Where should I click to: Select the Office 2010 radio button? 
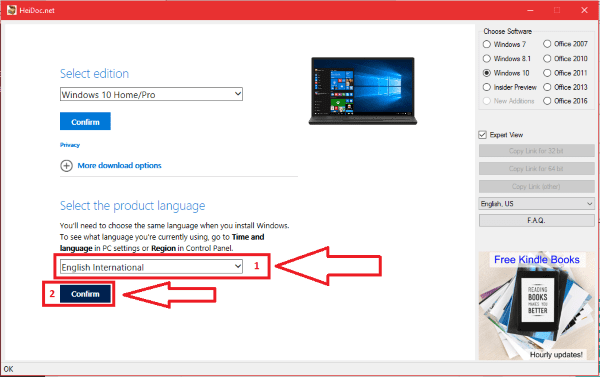pyautogui.click(x=547, y=59)
